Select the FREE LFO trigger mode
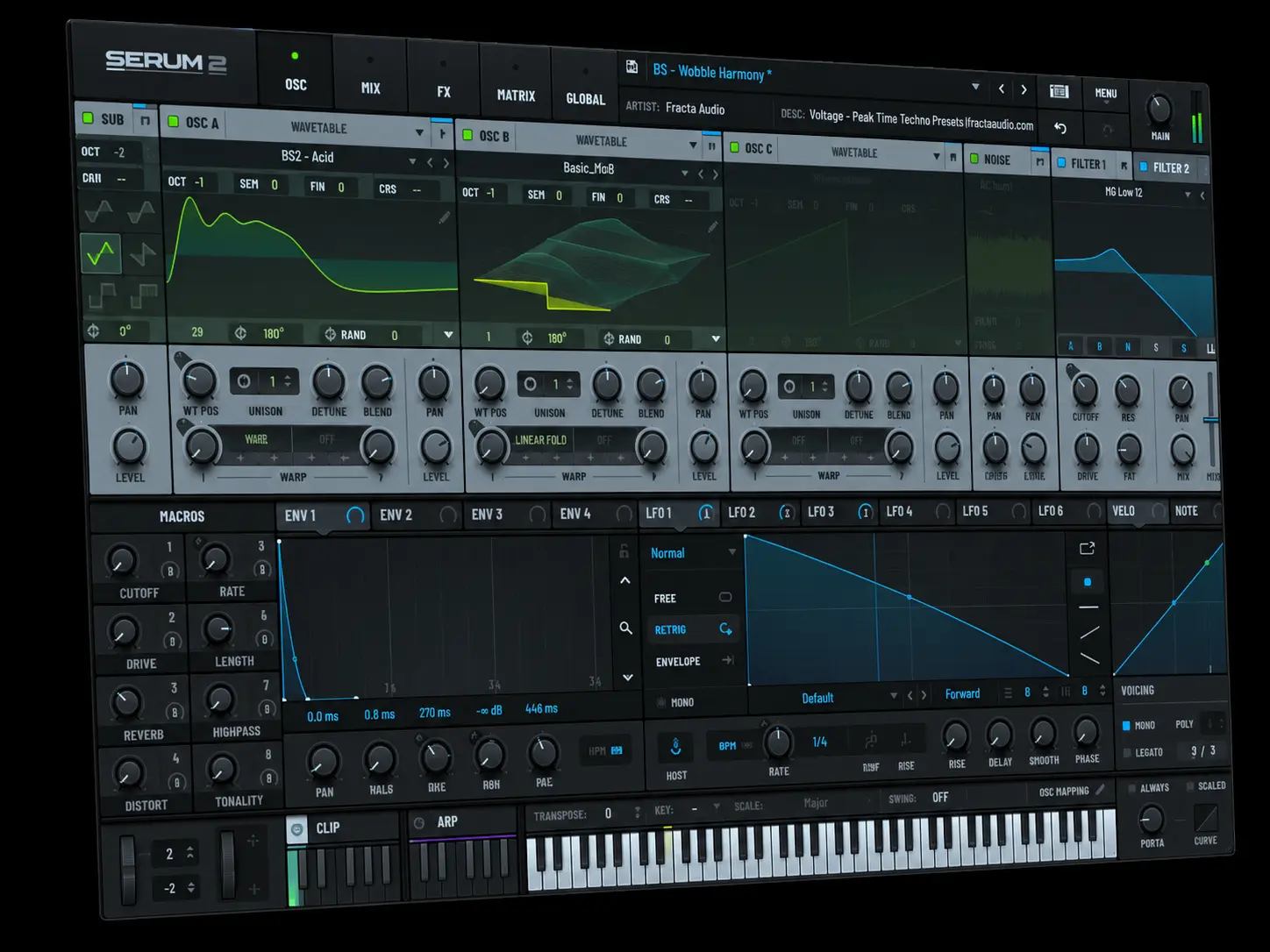 click(693, 598)
